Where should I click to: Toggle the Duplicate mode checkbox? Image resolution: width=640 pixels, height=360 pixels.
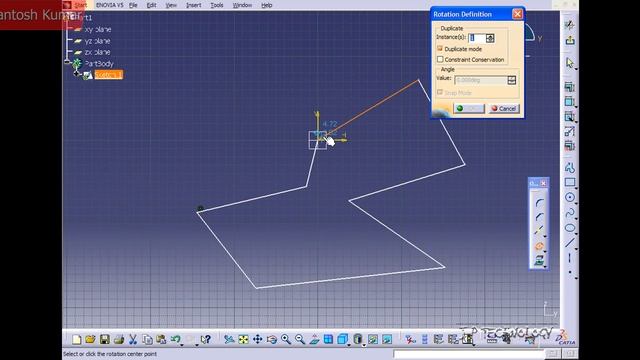(x=440, y=49)
